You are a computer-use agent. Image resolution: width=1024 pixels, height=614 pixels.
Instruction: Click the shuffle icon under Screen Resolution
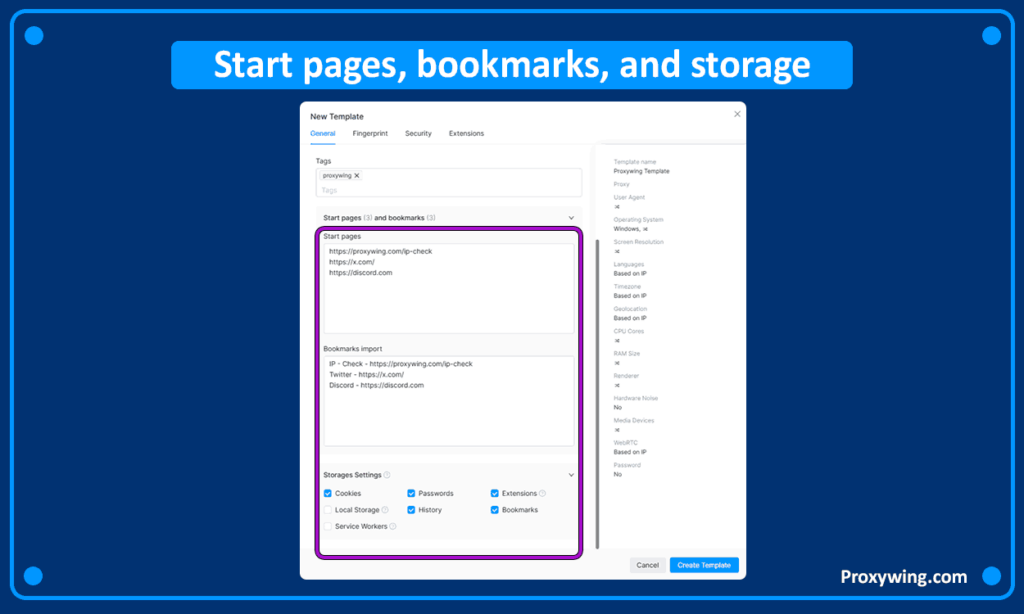click(617, 251)
